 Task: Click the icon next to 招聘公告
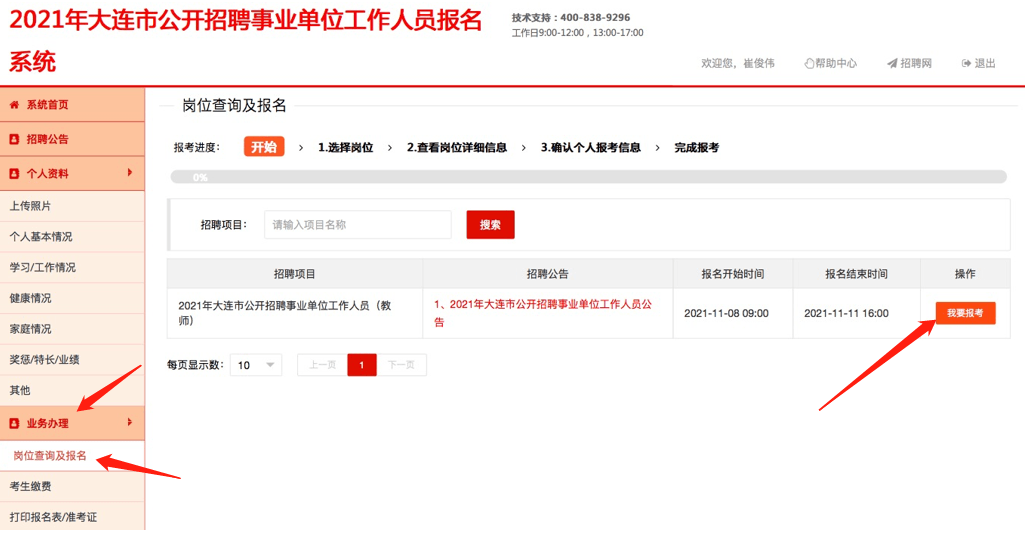click(15, 139)
